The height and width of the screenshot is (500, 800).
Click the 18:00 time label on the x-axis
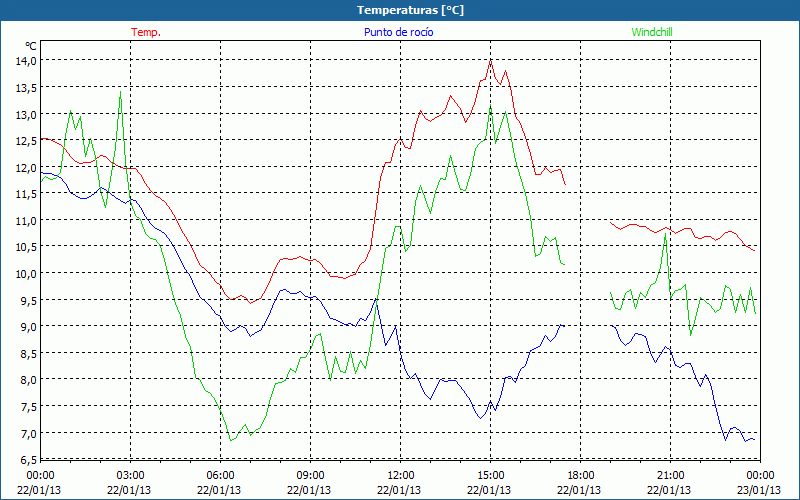tap(581, 476)
